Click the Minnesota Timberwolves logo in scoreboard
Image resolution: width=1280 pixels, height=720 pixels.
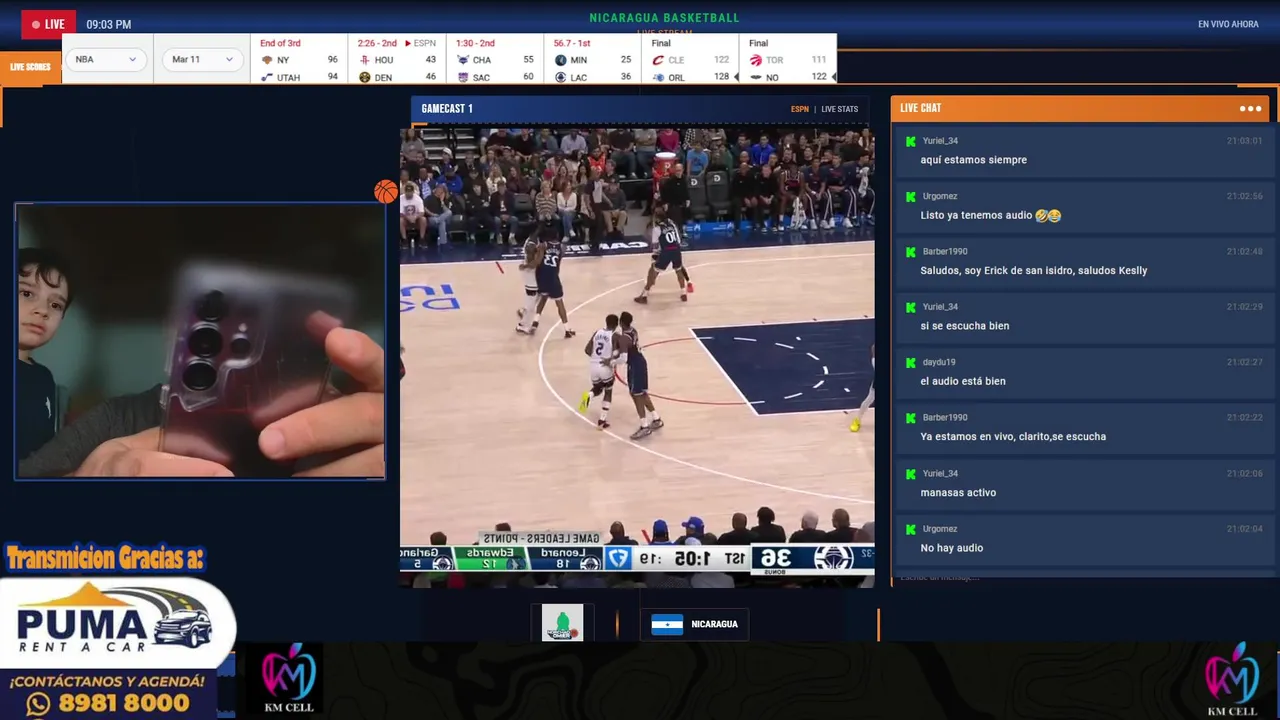pyautogui.click(x=560, y=60)
